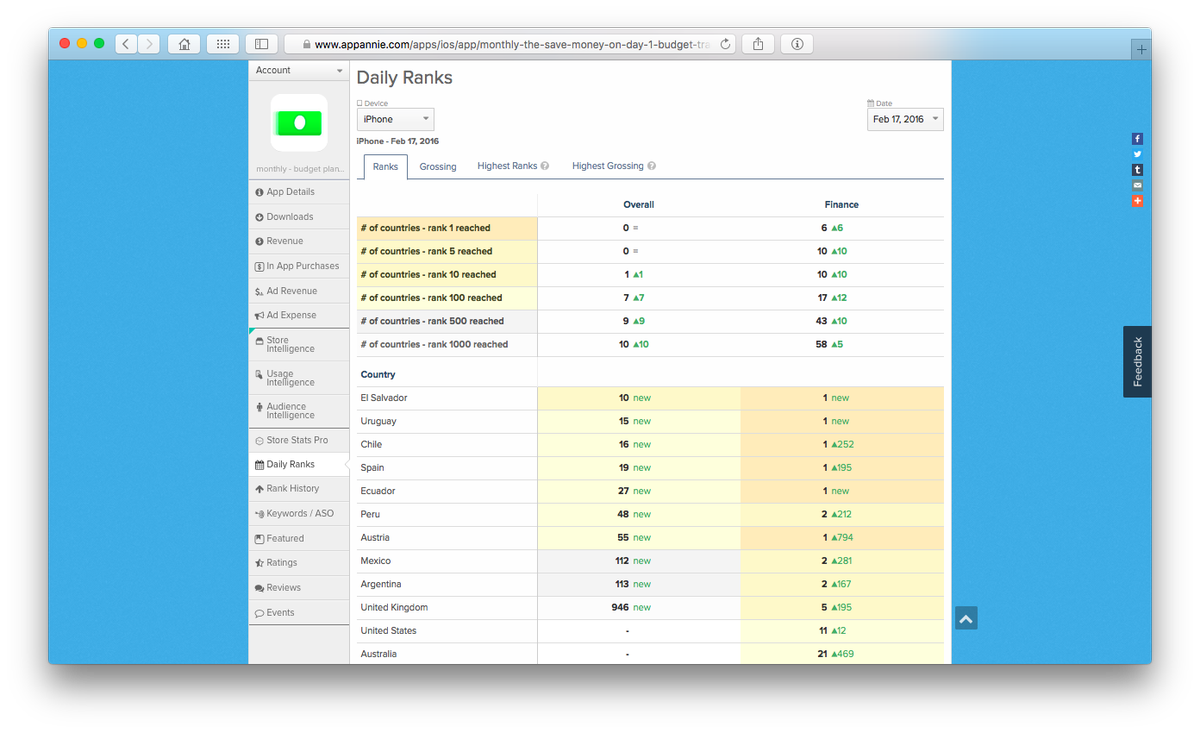This screenshot has height=733, width=1200.
Task: Click the Chile country row
Action: pyautogui.click(x=650, y=444)
